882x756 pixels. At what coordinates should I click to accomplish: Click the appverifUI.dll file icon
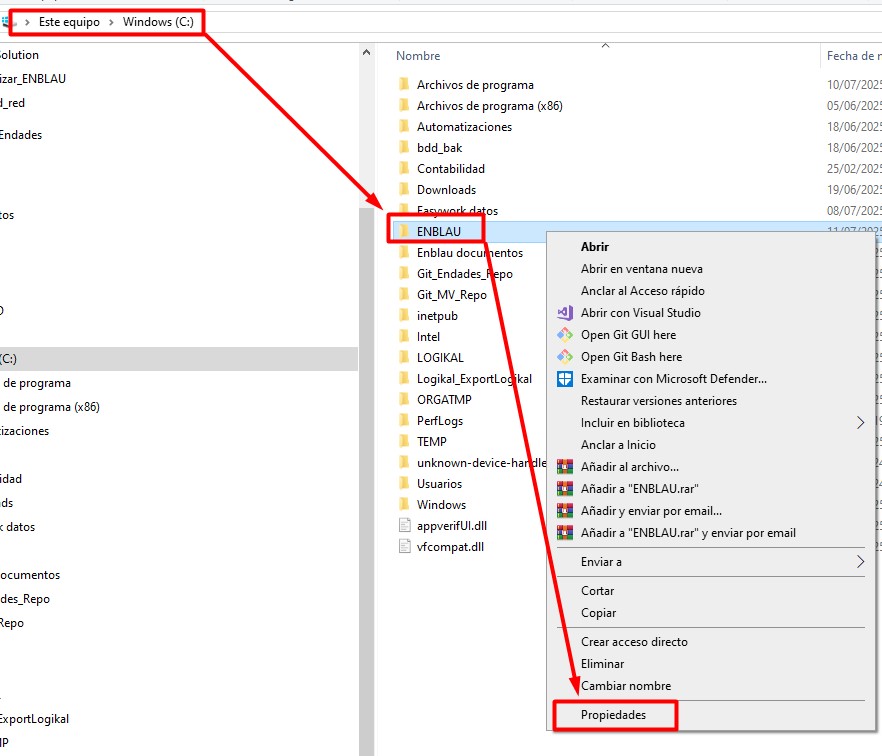click(404, 525)
